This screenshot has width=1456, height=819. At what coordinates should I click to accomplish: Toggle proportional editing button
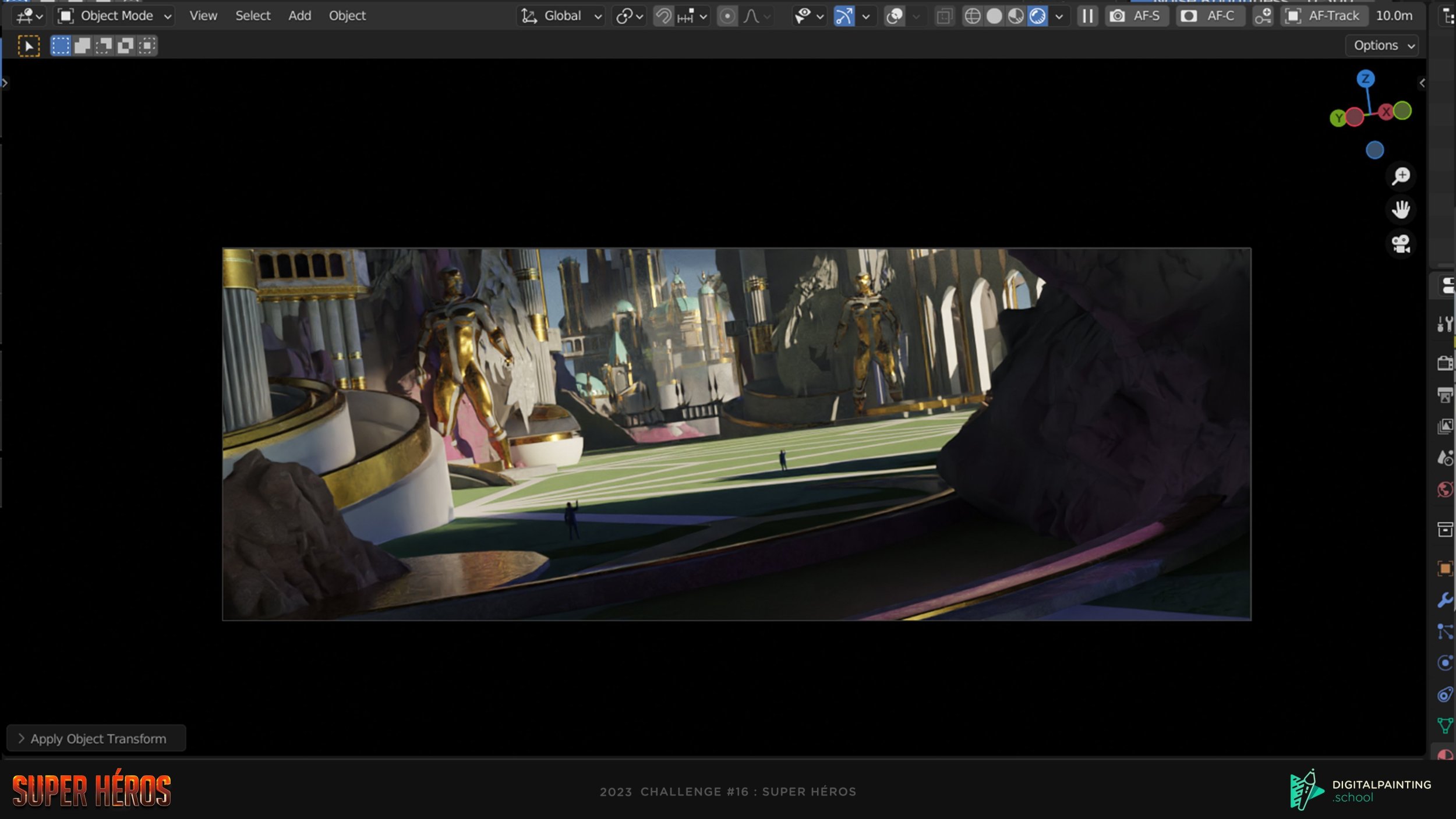pyautogui.click(x=727, y=16)
